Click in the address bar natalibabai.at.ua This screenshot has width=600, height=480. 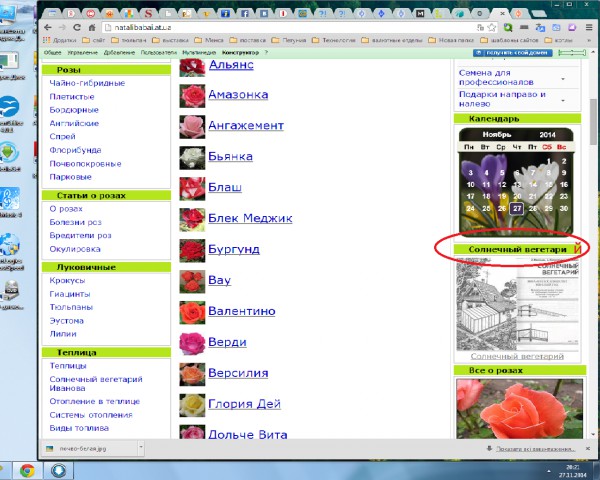coord(287,28)
